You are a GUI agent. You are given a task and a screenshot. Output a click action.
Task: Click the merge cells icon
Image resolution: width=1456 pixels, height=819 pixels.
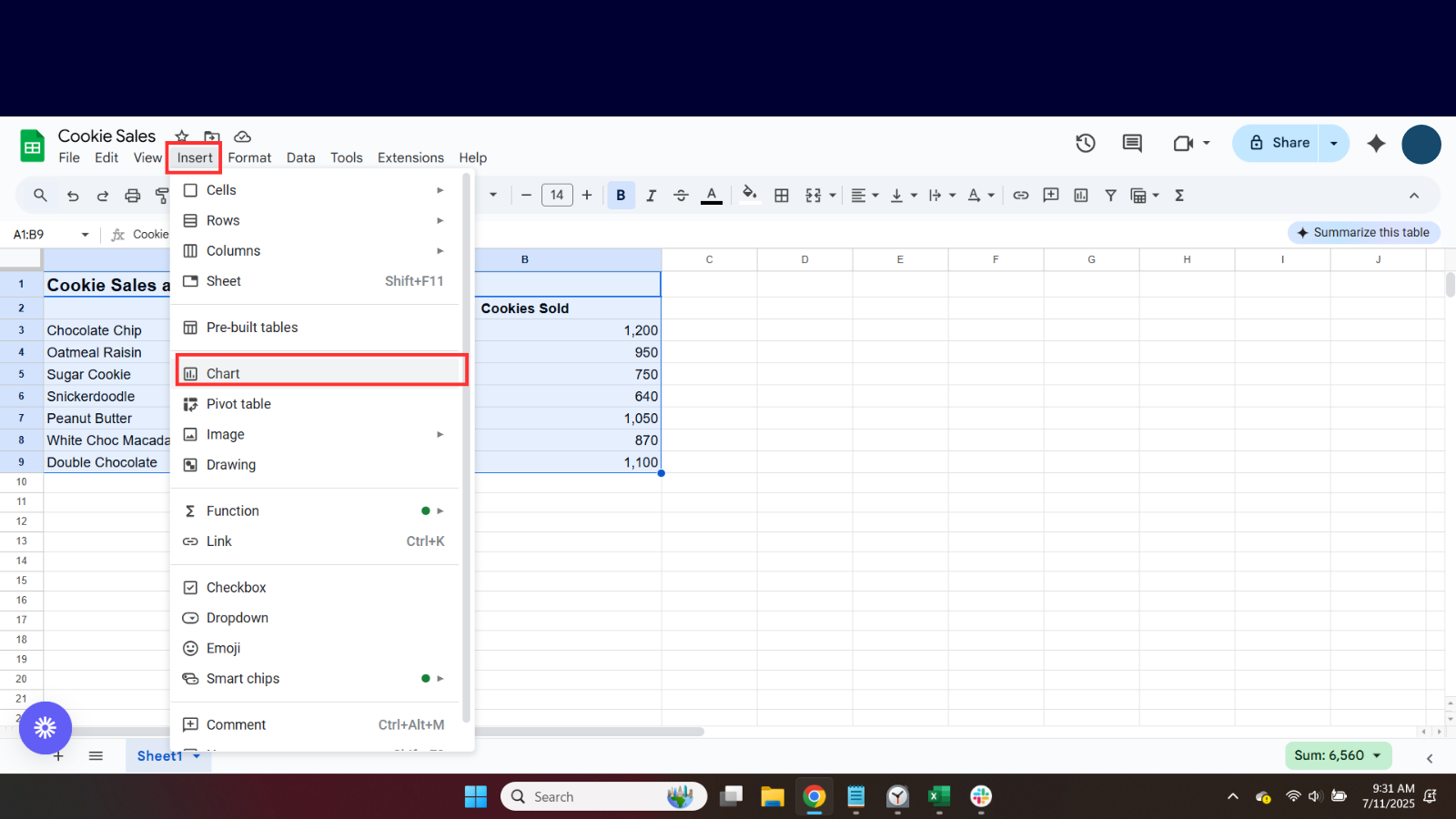click(x=814, y=196)
